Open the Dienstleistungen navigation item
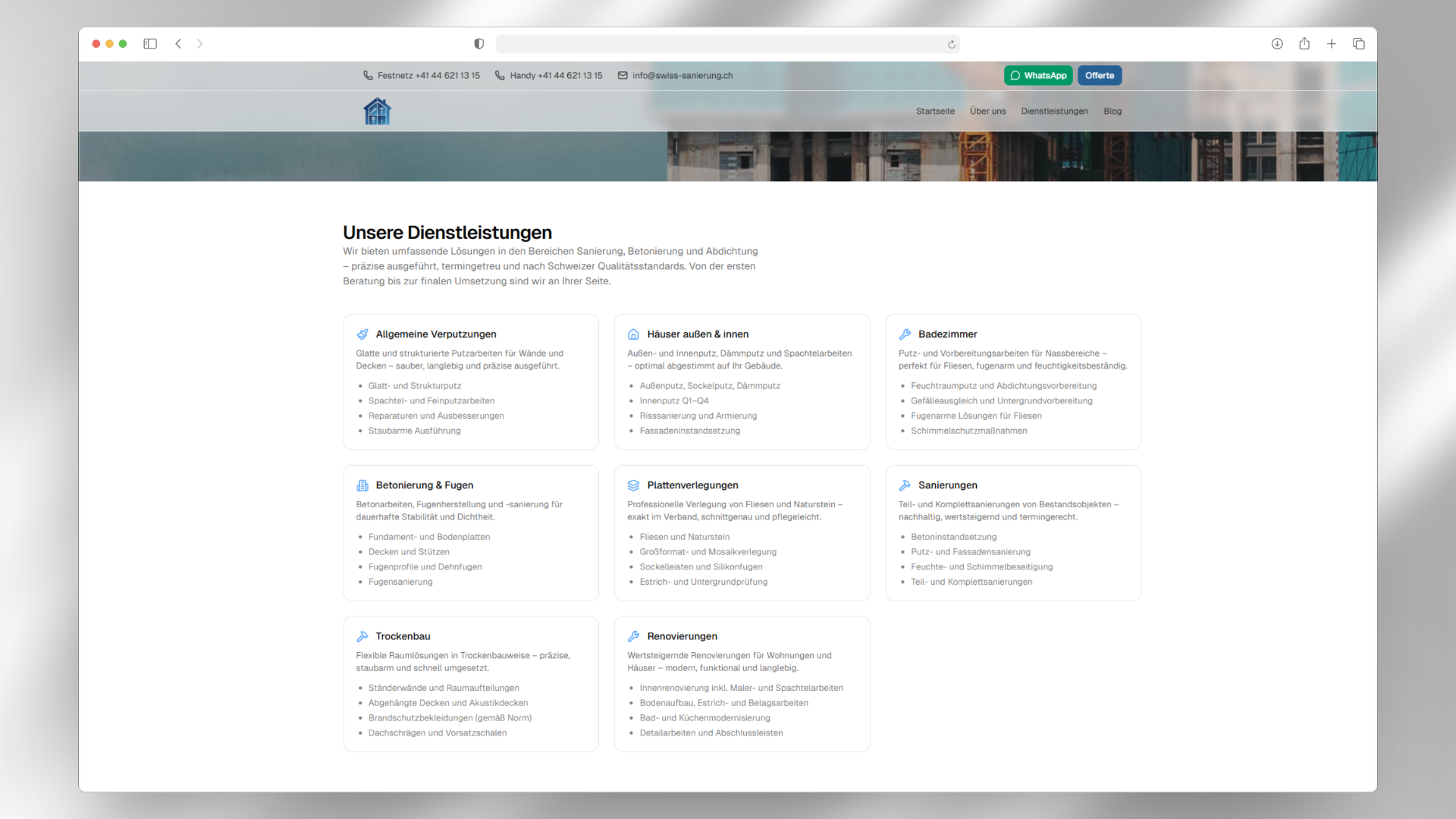Image resolution: width=1456 pixels, height=819 pixels. point(1054,111)
